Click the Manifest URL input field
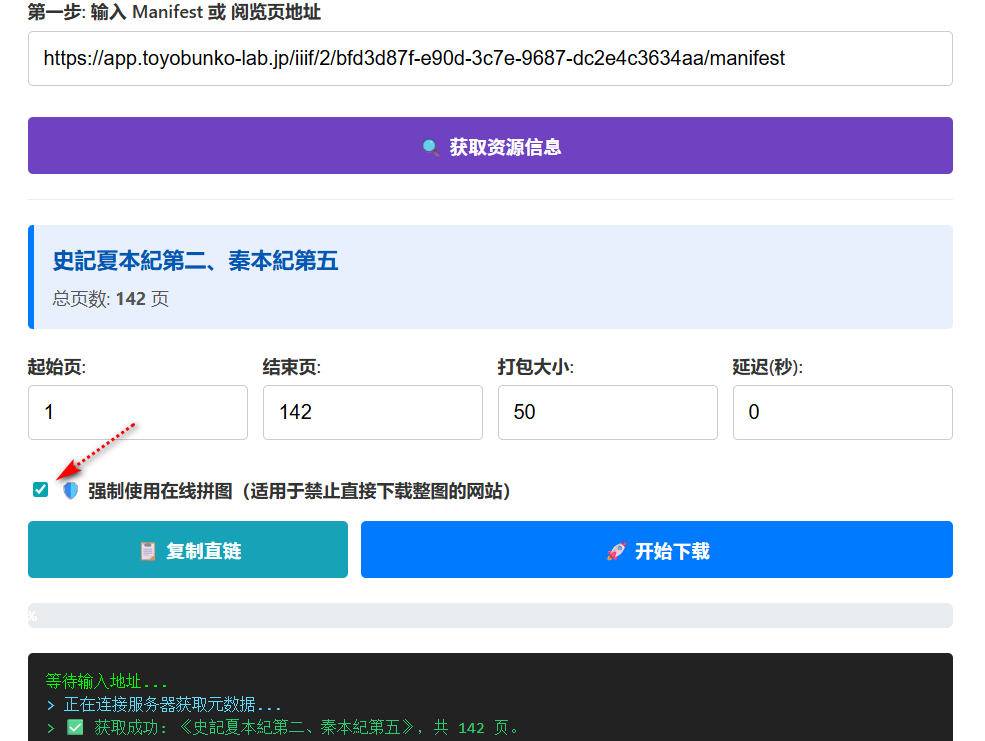985x741 pixels. [x=490, y=58]
